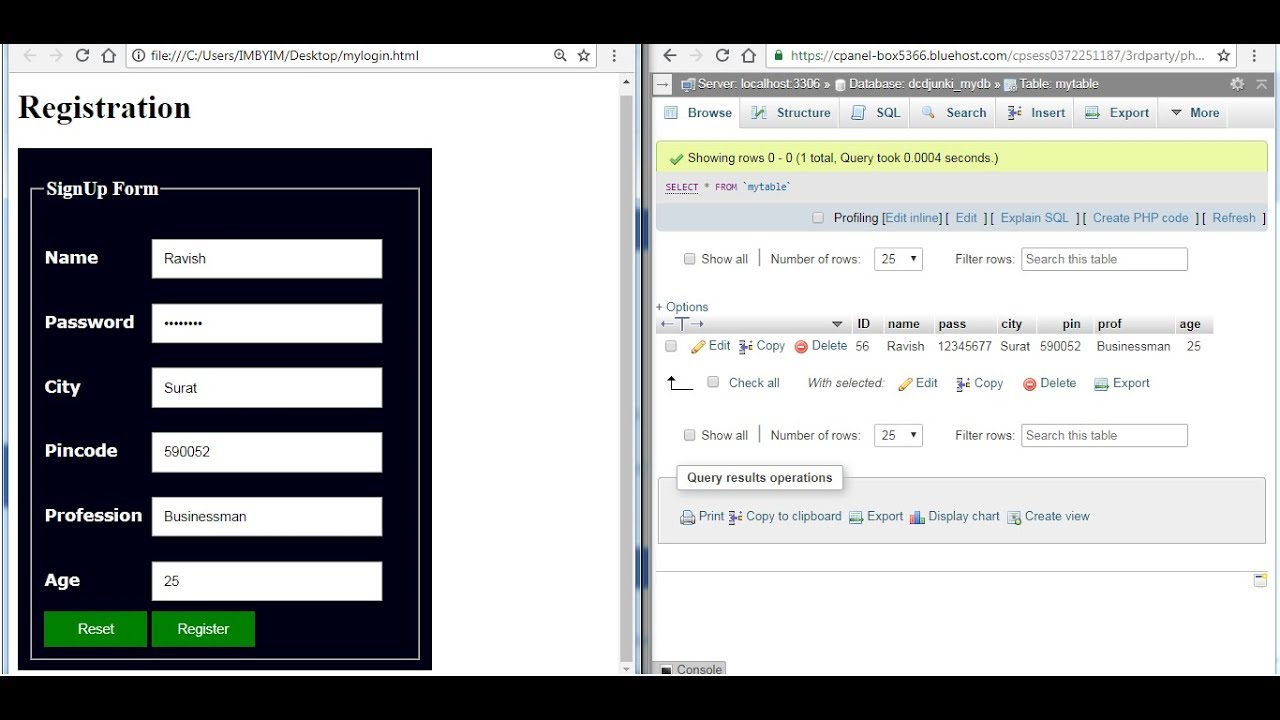
Task: Switch to the Browse tab
Action: click(x=698, y=113)
